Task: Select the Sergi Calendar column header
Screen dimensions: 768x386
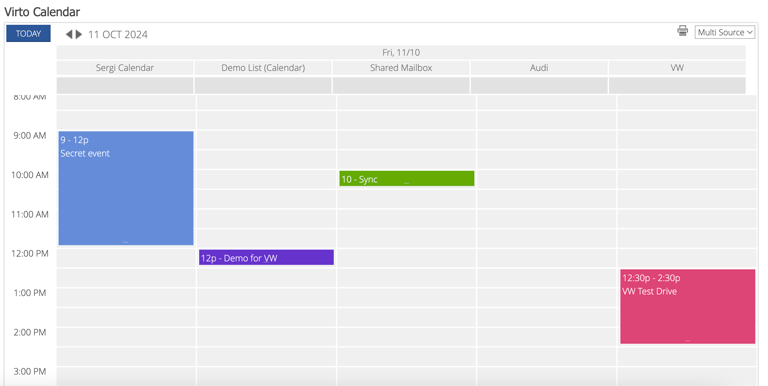Action: (125, 68)
